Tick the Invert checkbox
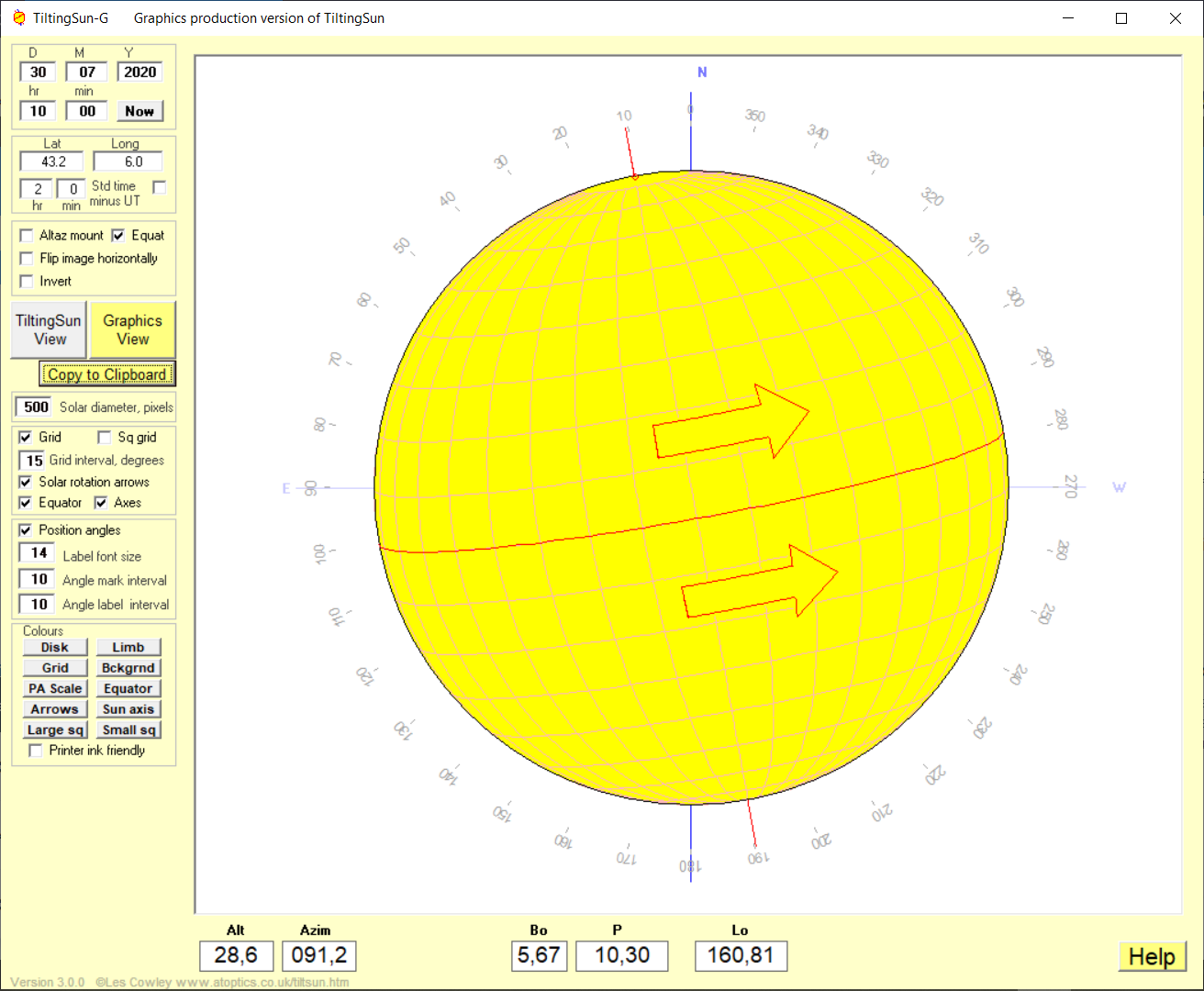Viewport: 1204px width, 991px height. 27,282
